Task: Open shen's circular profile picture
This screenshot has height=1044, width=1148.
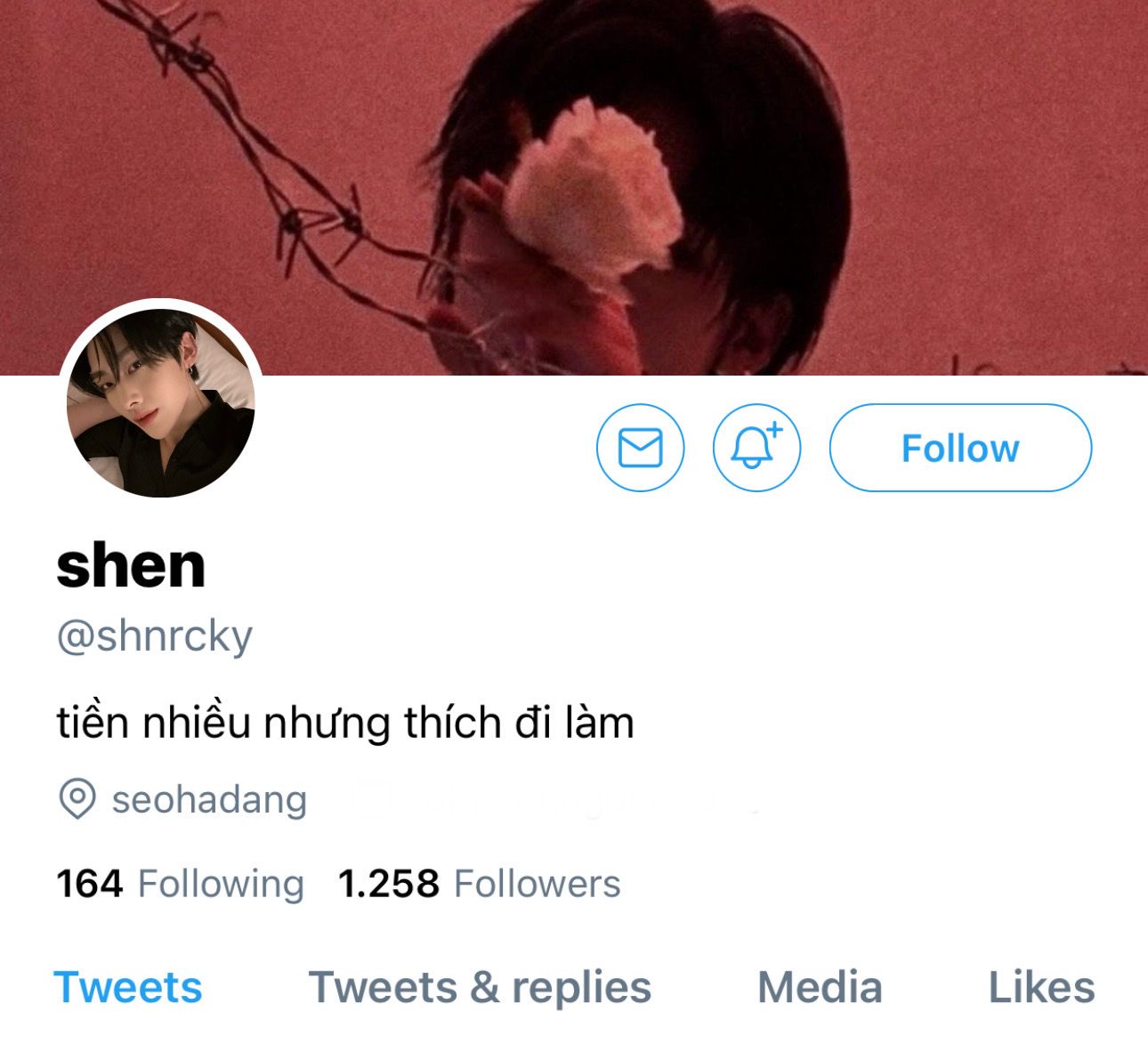Action: click(161, 403)
